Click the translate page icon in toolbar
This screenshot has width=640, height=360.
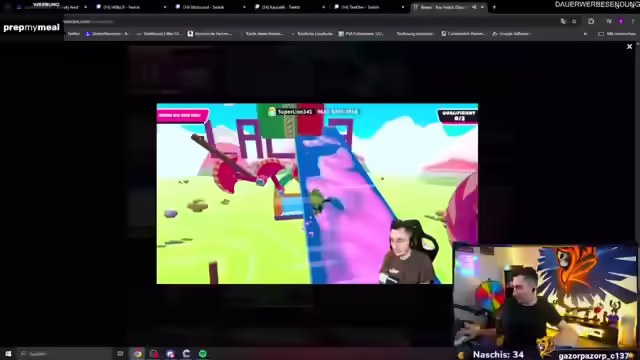(563, 21)
